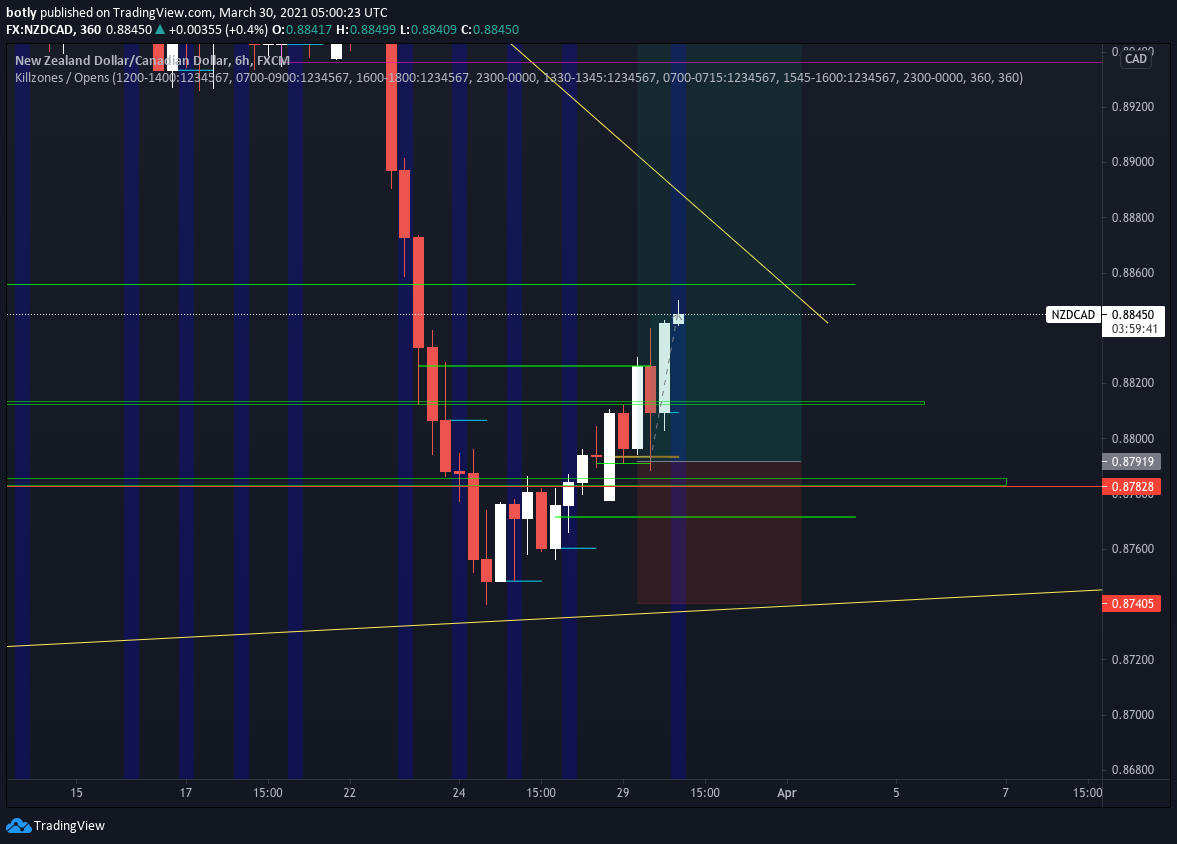Click the Apr month label on time axis

click(x=787, y=793)
